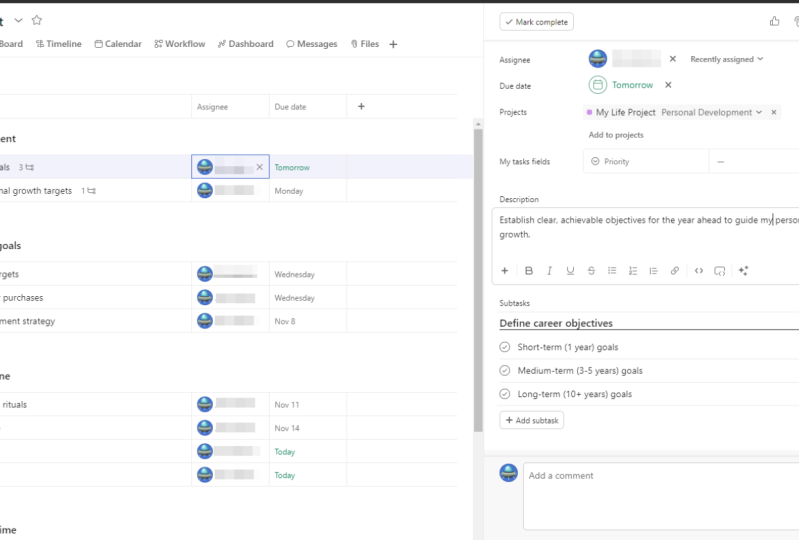Click Tomorrow due date in detail pane
This screenshot has width=799, height=540.
pos(632,85)
